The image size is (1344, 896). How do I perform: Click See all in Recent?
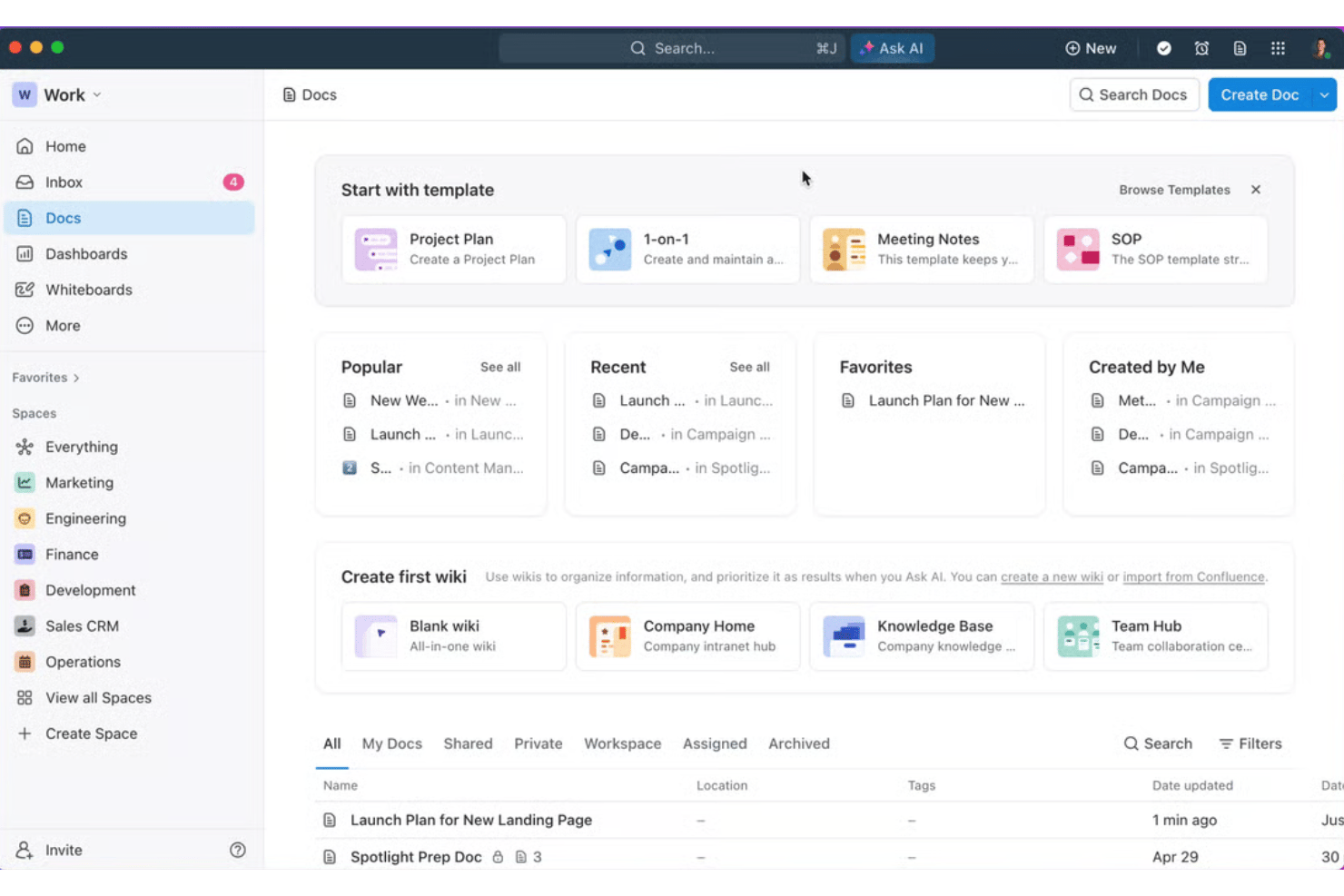point(749,368)
